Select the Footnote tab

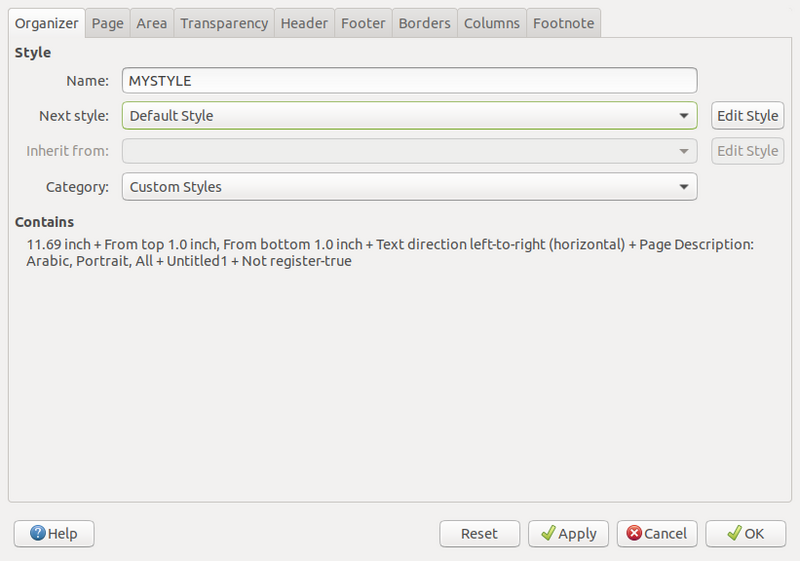(563, 23)
